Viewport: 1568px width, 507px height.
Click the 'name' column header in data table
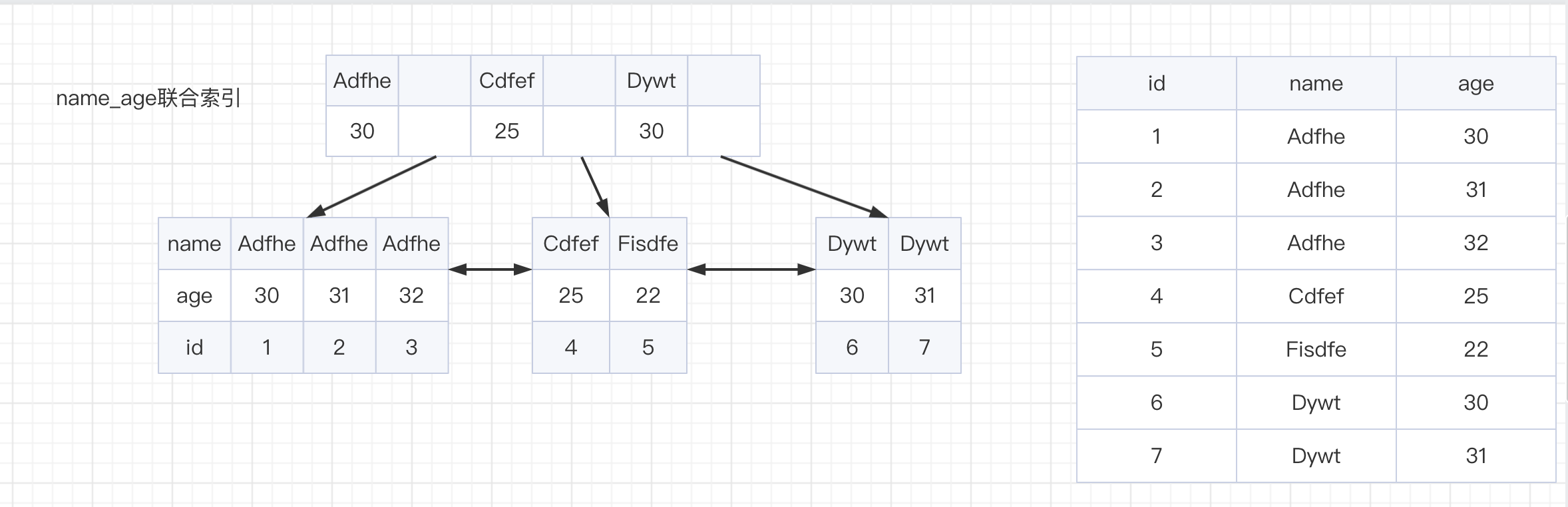pos(1316,83)
